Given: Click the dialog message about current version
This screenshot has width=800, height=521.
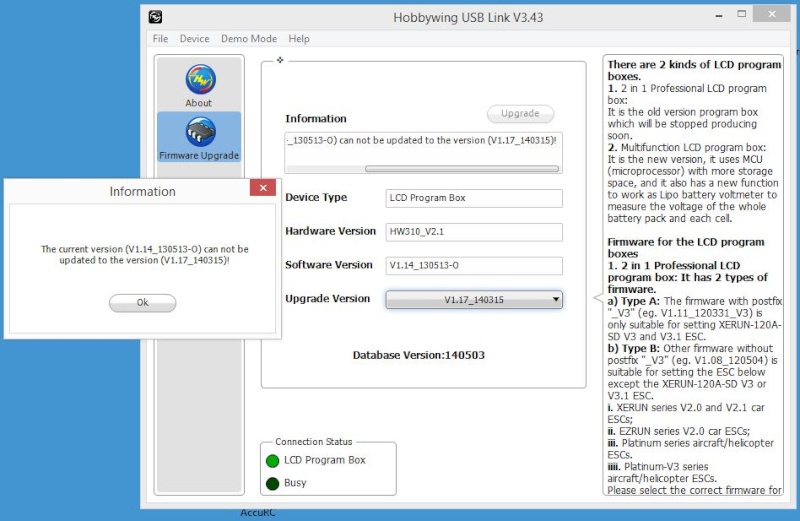Looking at the screenshot, I should 145,255.
